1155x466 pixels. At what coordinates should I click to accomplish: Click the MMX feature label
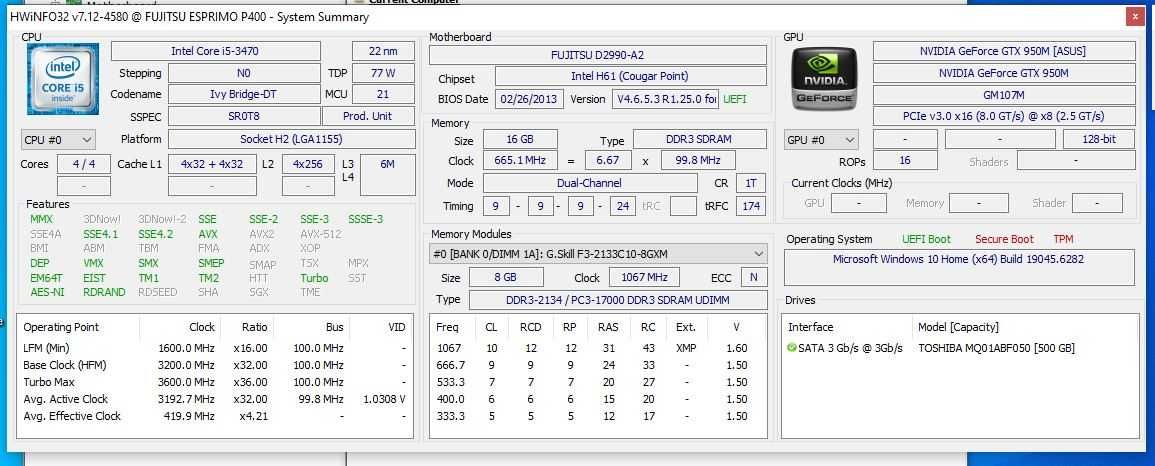tap(41, 219)
